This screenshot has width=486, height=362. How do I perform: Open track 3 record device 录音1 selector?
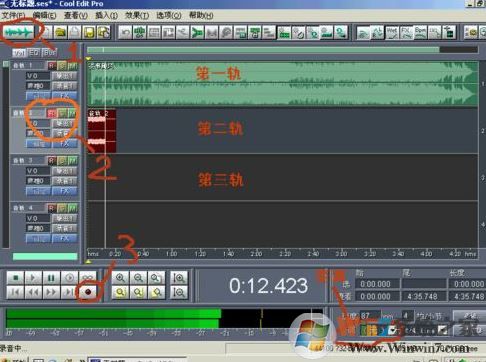coord(64,181)
